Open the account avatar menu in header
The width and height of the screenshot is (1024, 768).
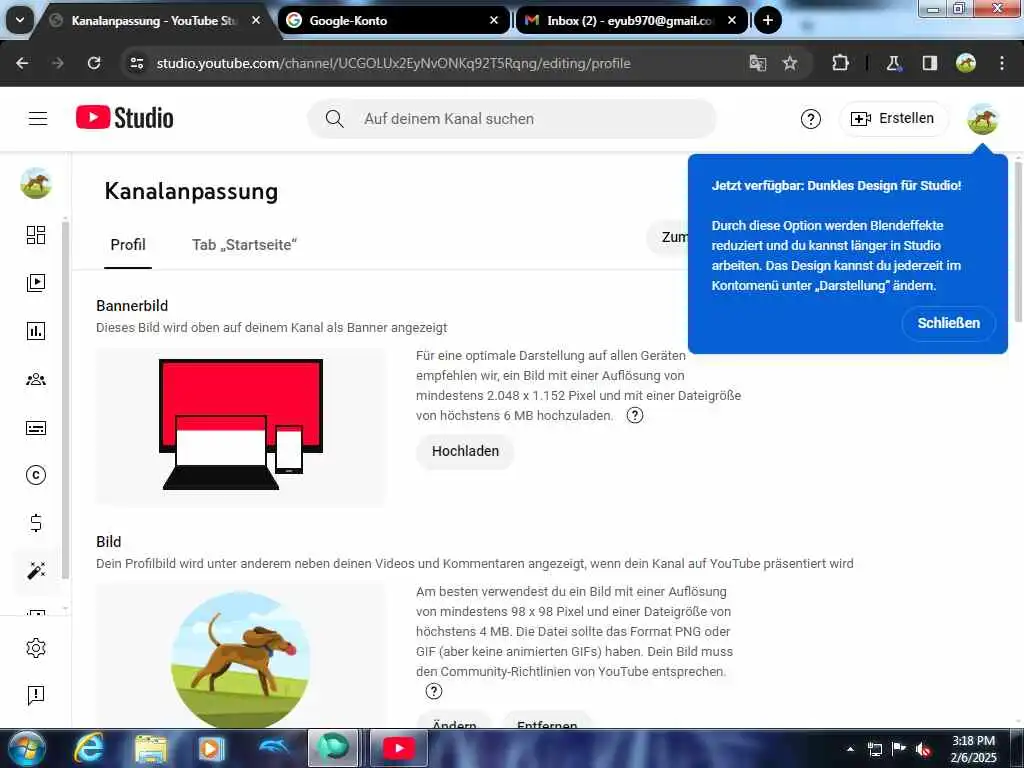(x=983, y=119)
